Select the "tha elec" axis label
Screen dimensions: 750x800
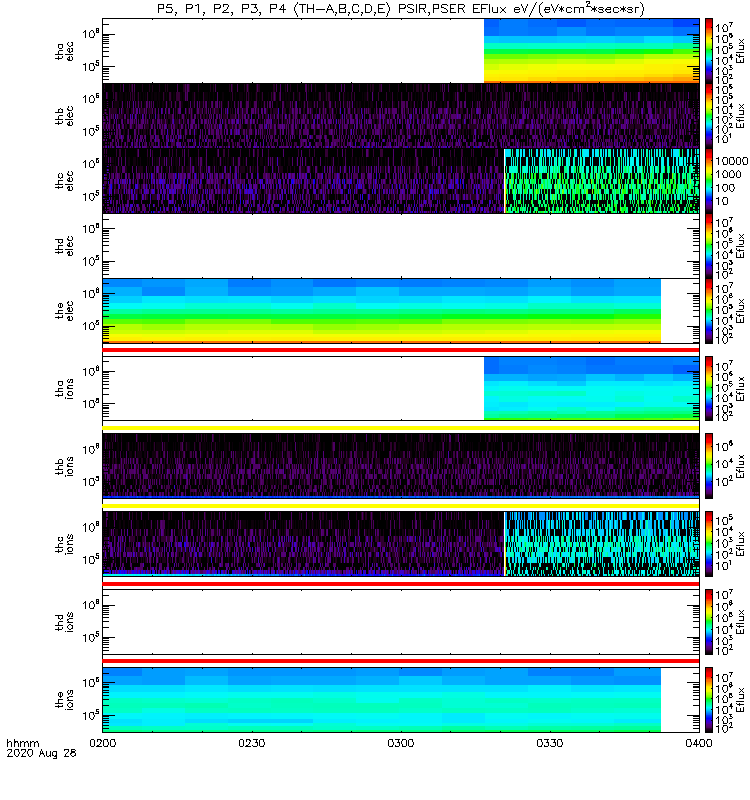pos(65,51)
